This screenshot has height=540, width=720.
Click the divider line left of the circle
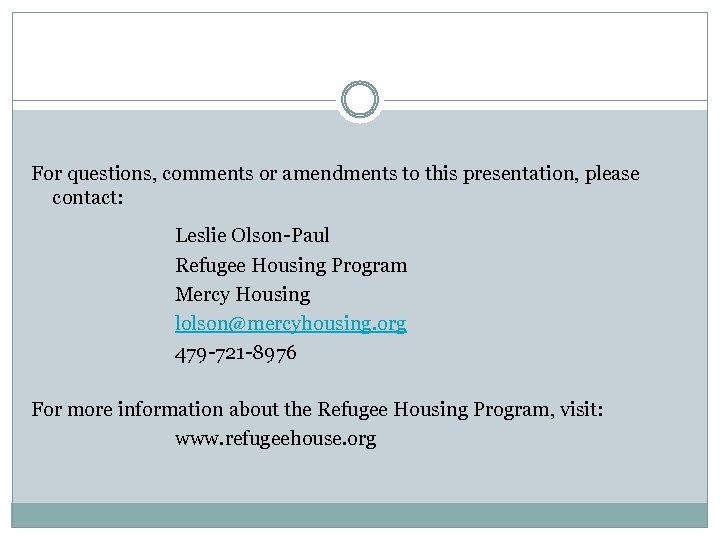pyautogui.click(x=170, y=101)
